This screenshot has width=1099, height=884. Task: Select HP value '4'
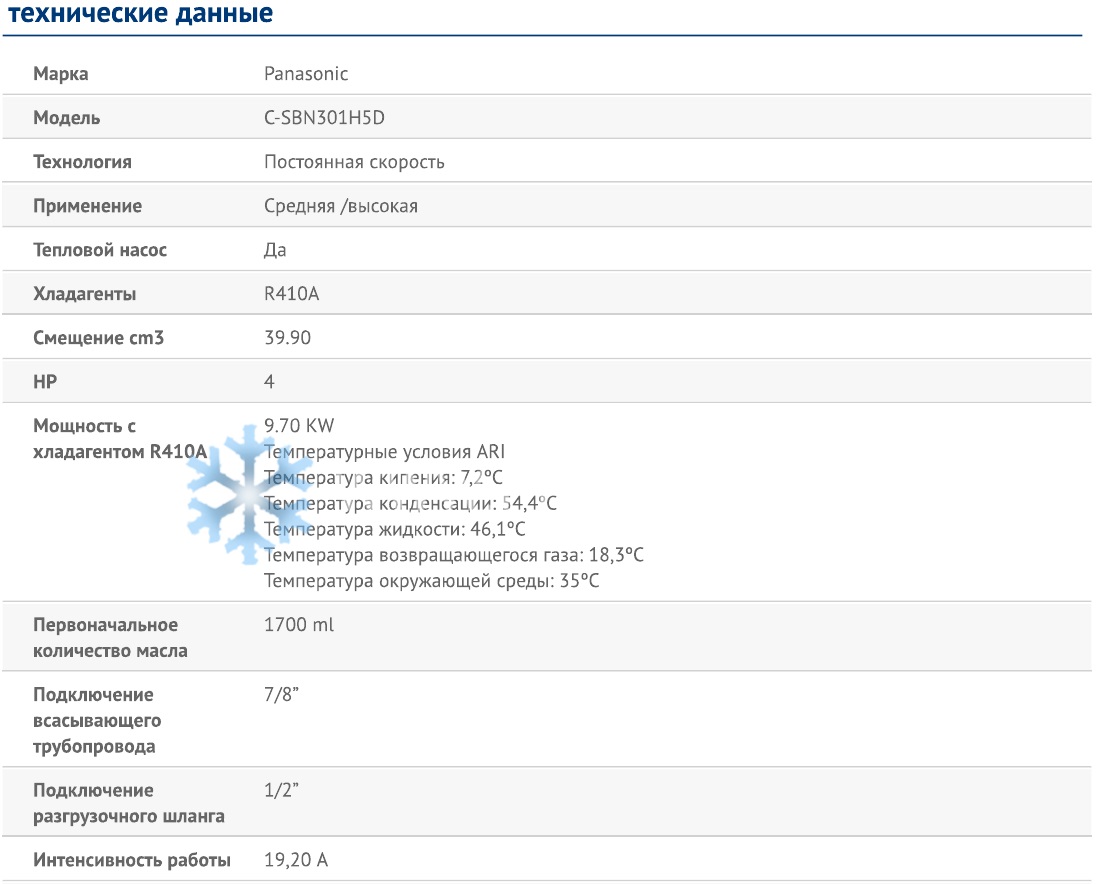click(269, 382)
